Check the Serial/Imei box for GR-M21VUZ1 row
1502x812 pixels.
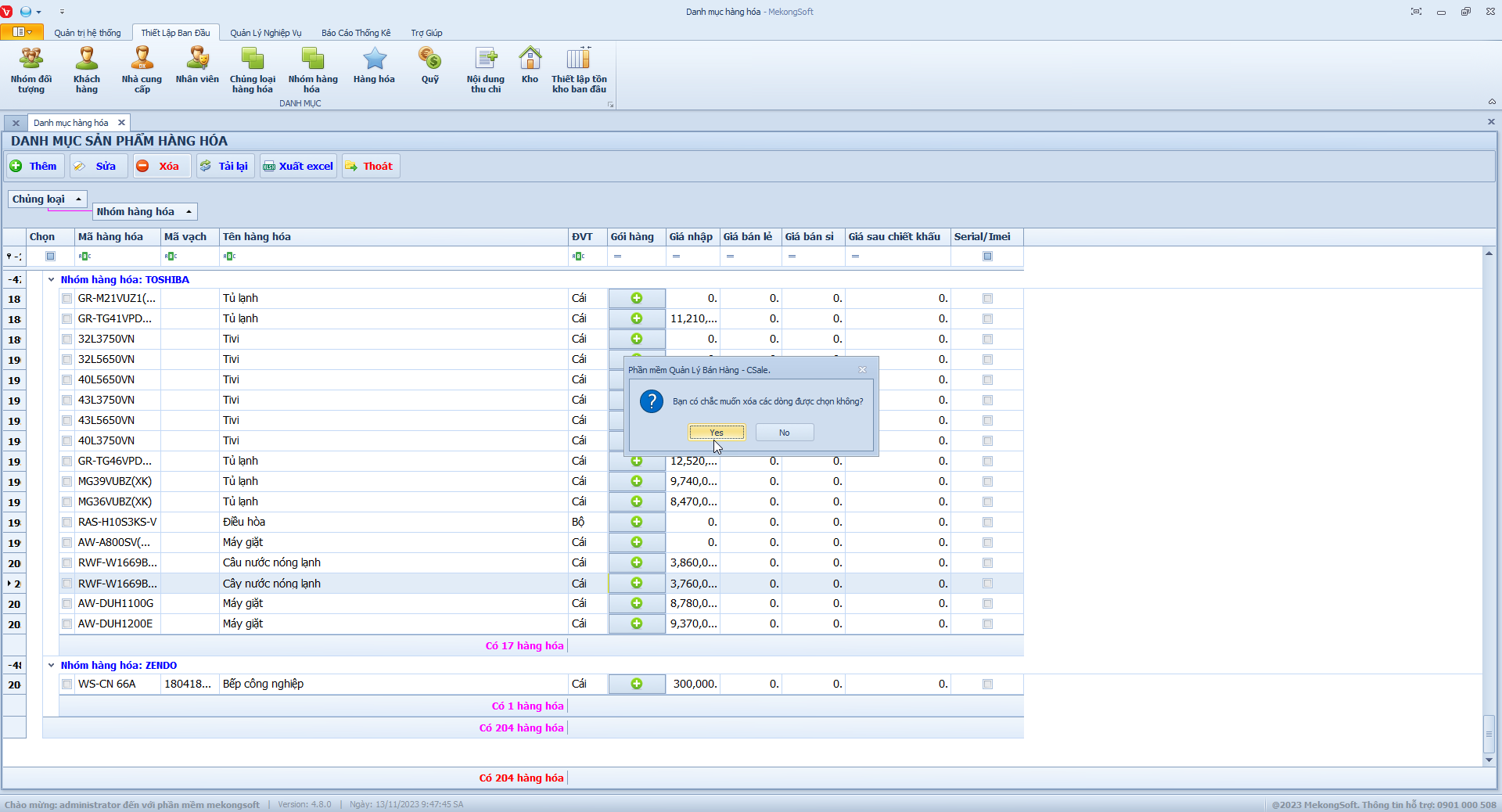pyautogui.click(x=987, y=299)
